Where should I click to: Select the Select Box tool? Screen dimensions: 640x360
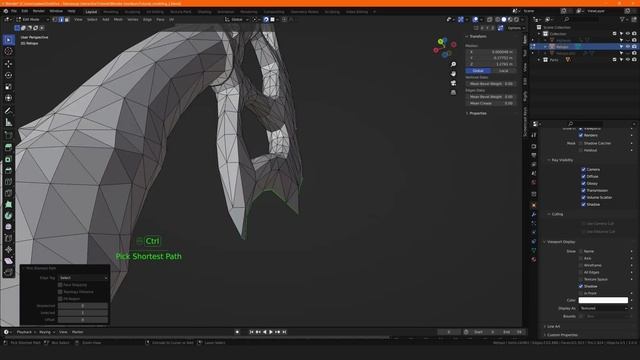(x=8, y=40)
